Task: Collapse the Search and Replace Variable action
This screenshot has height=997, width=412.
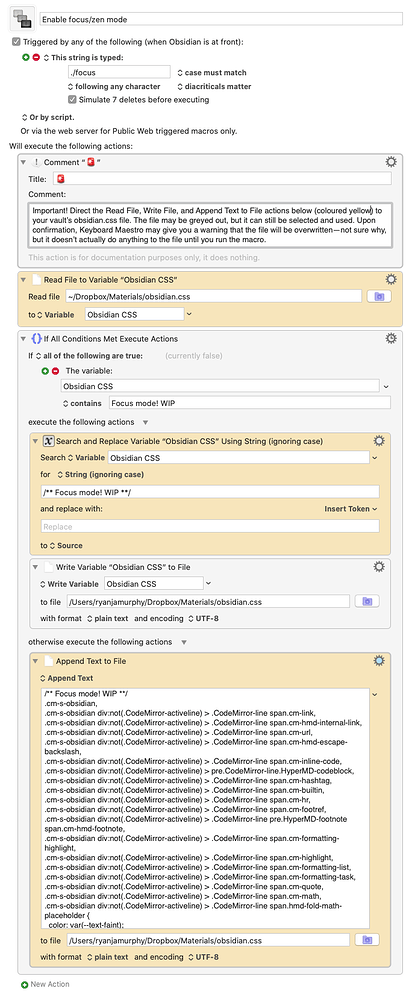Action: [x=36, y=441]
